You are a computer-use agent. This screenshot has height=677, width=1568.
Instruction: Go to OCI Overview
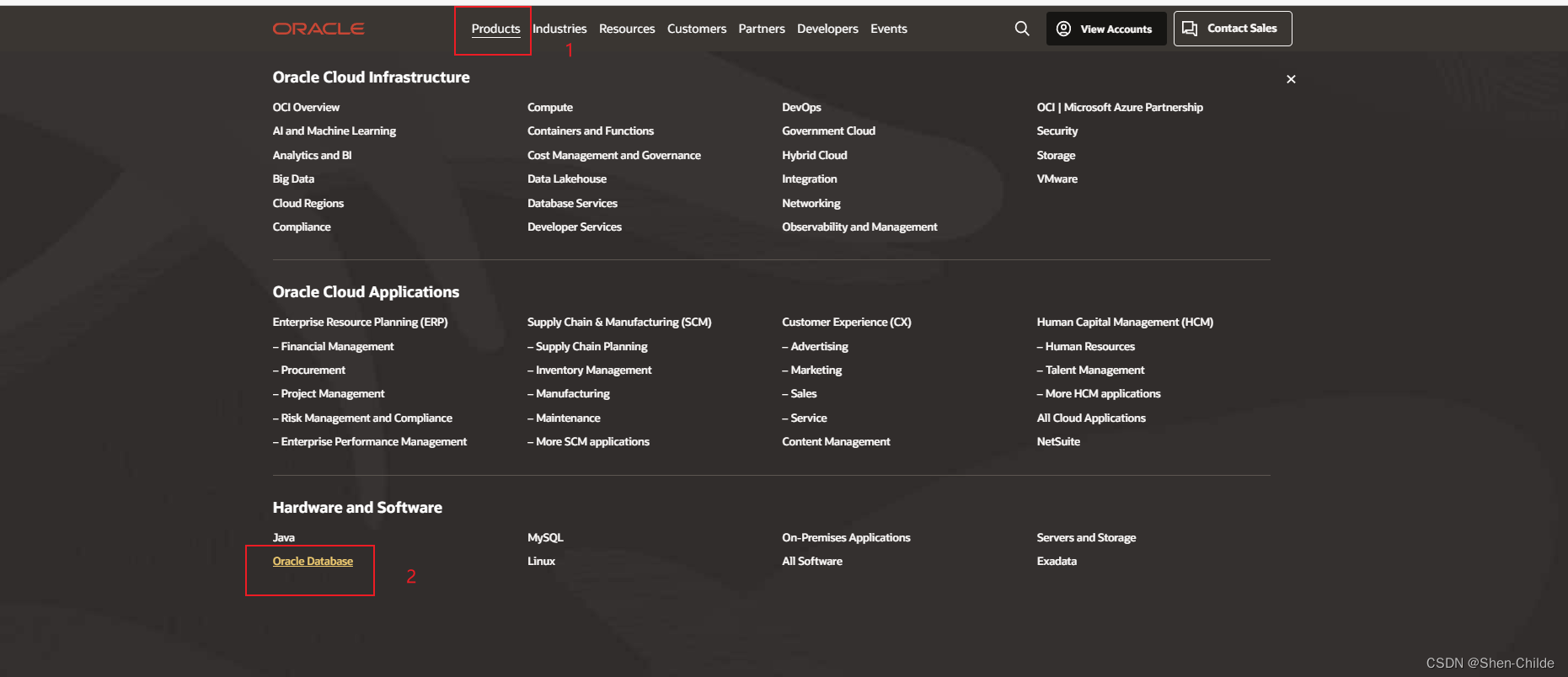(x=306, y=107)
